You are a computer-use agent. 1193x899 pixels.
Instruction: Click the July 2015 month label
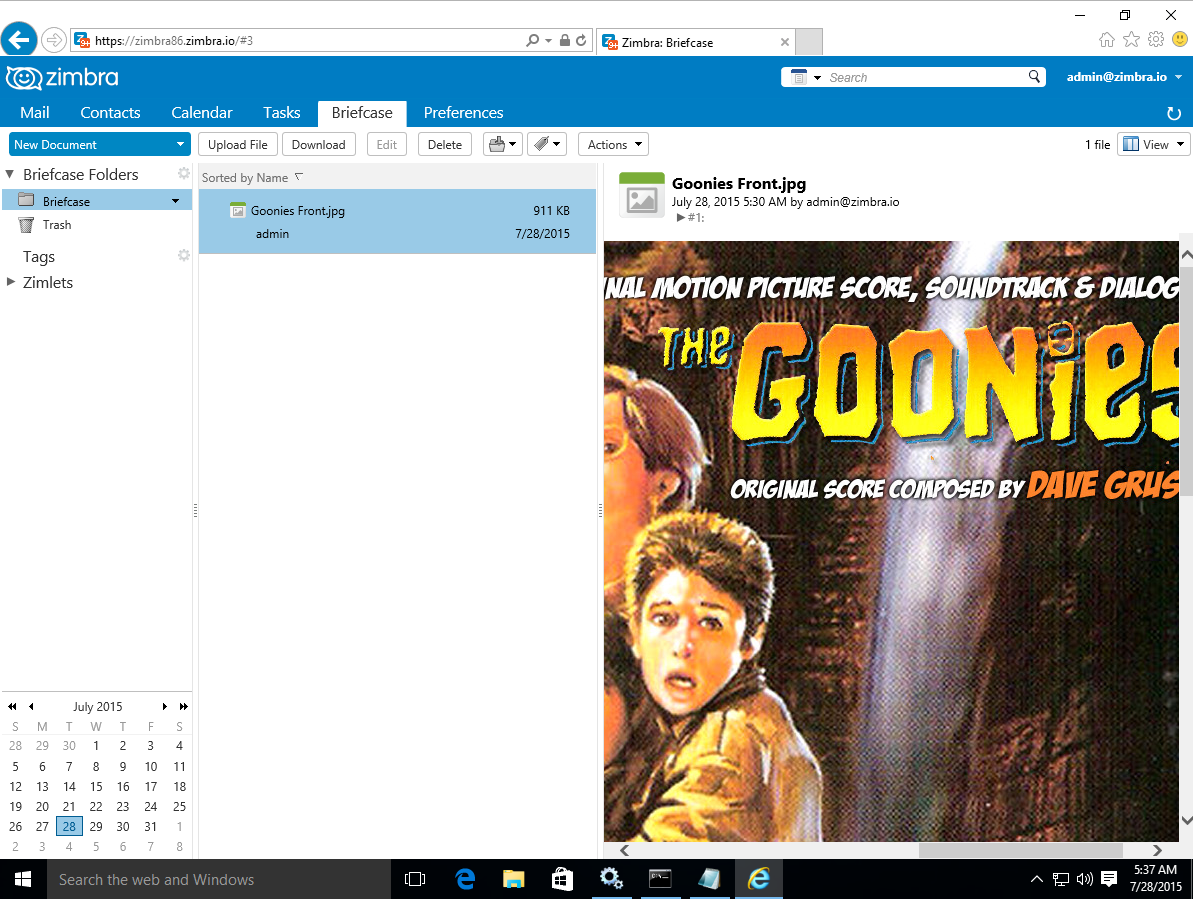point(97,707)
